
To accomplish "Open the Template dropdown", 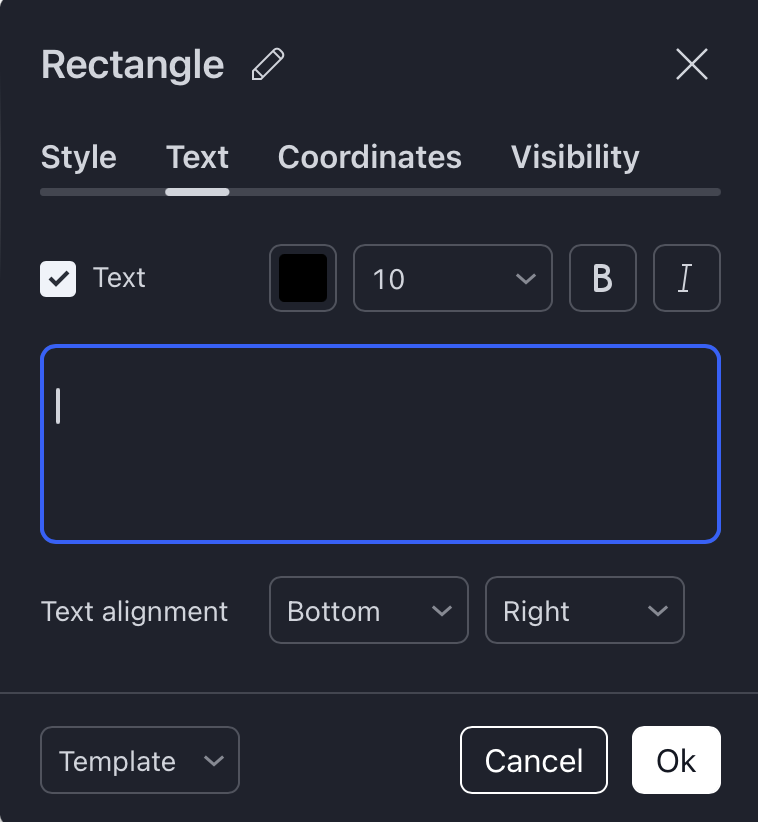I will (x=140, y=761).
